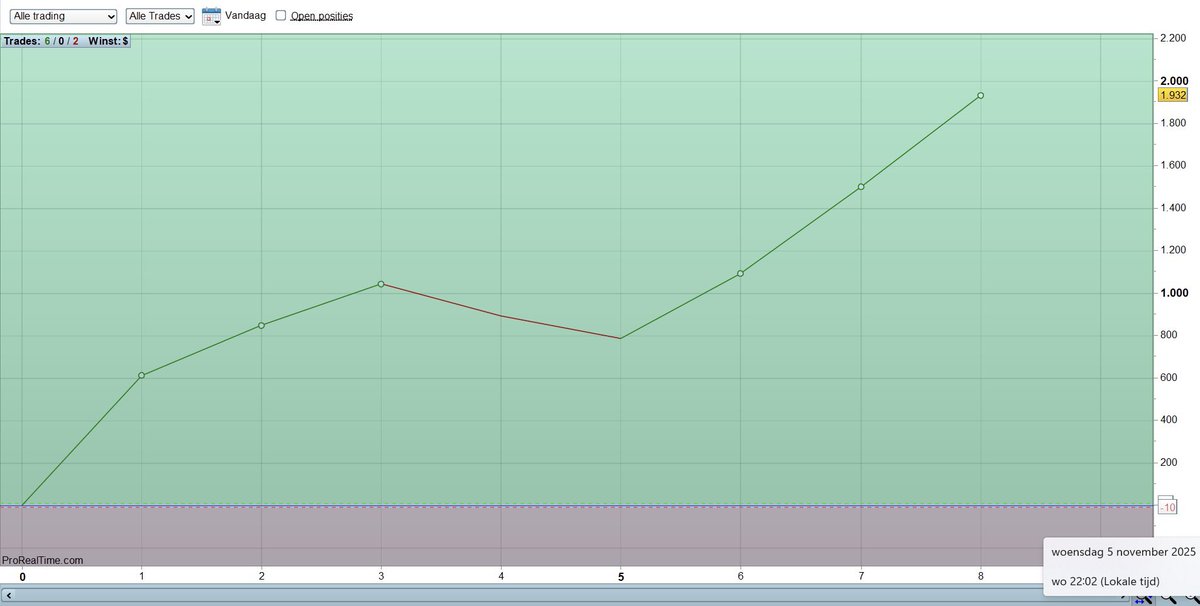The height and width of the screenshot is (606, 1200).
Task: Click the -10 marker on the price axis
Action: click(1167, 506)
